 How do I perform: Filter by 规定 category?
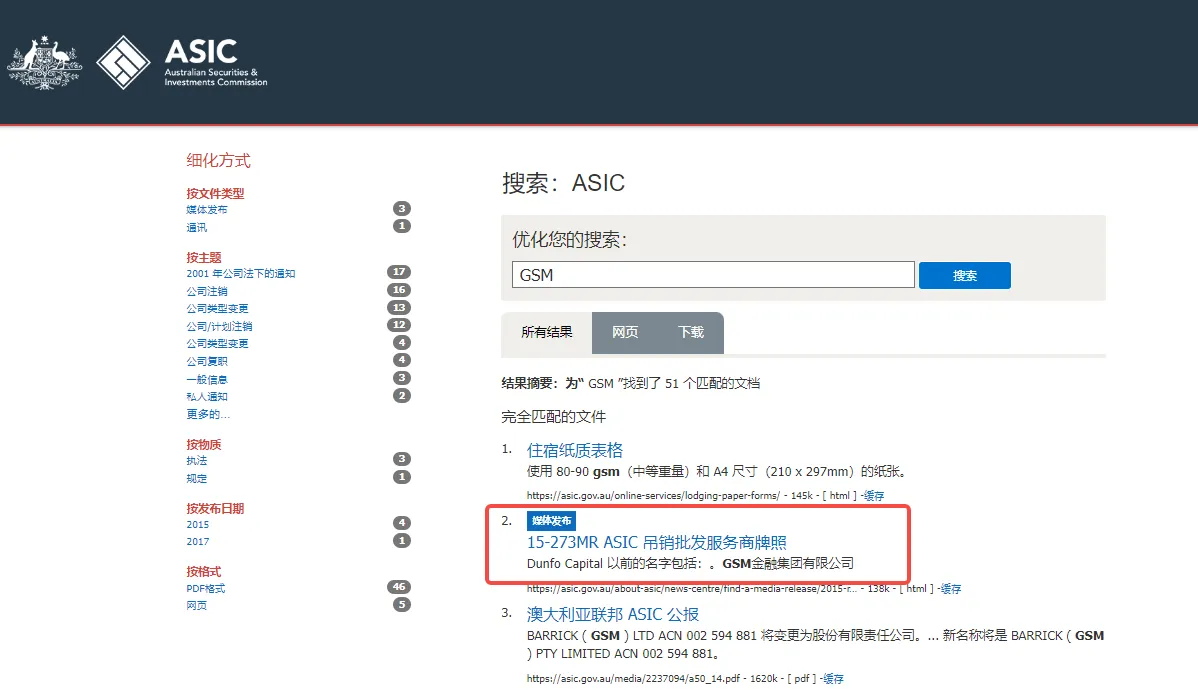[x=196, y=478]
